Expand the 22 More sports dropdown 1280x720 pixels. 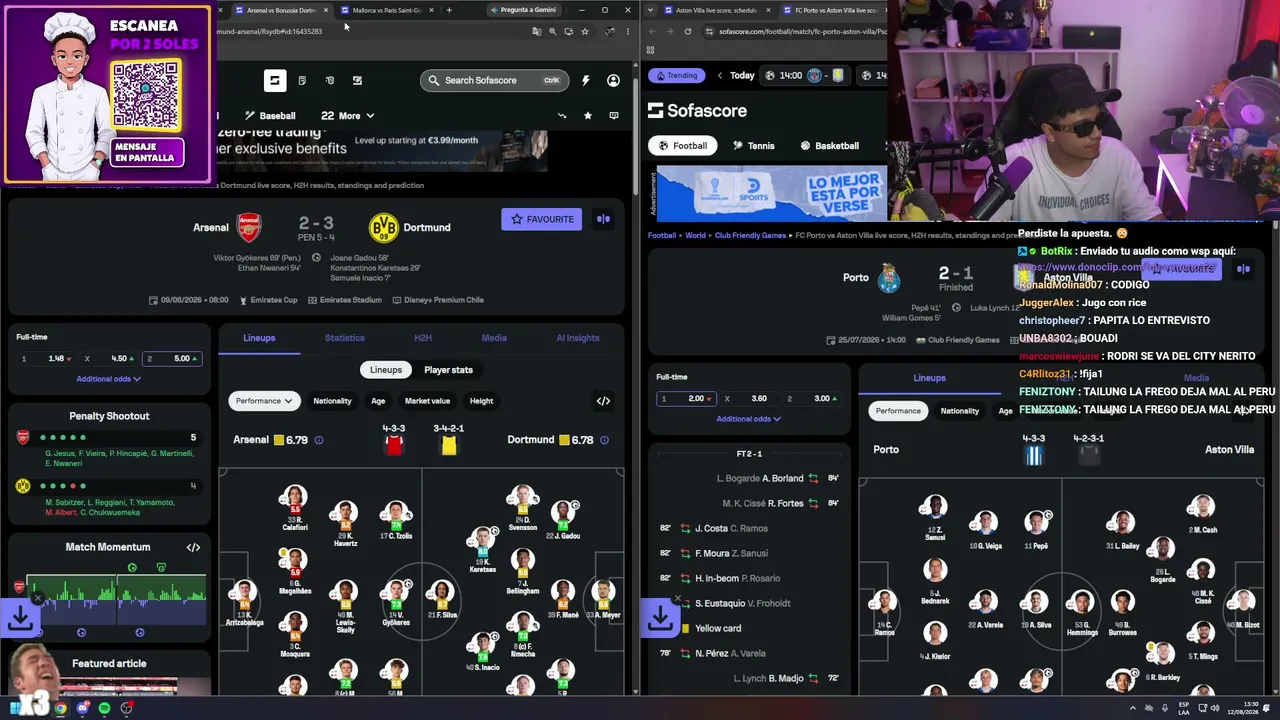click(348, 116)
